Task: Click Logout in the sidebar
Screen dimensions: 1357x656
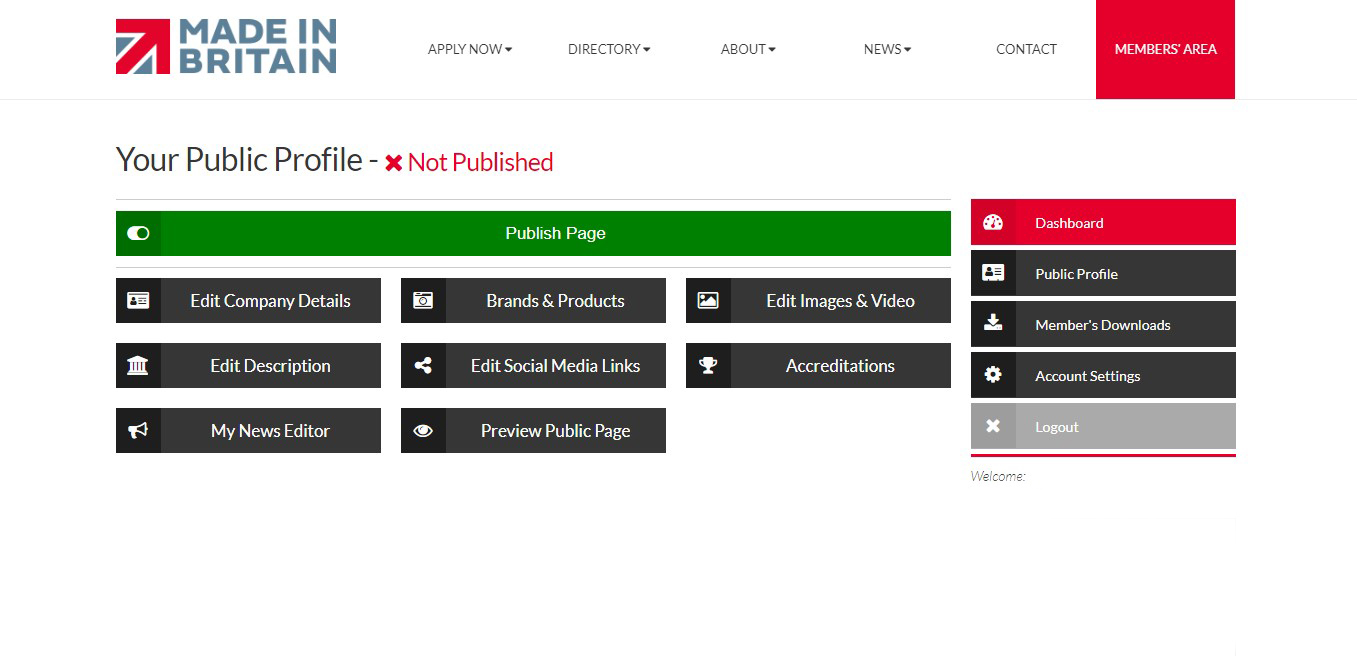Action: (x=1103, y=426)
